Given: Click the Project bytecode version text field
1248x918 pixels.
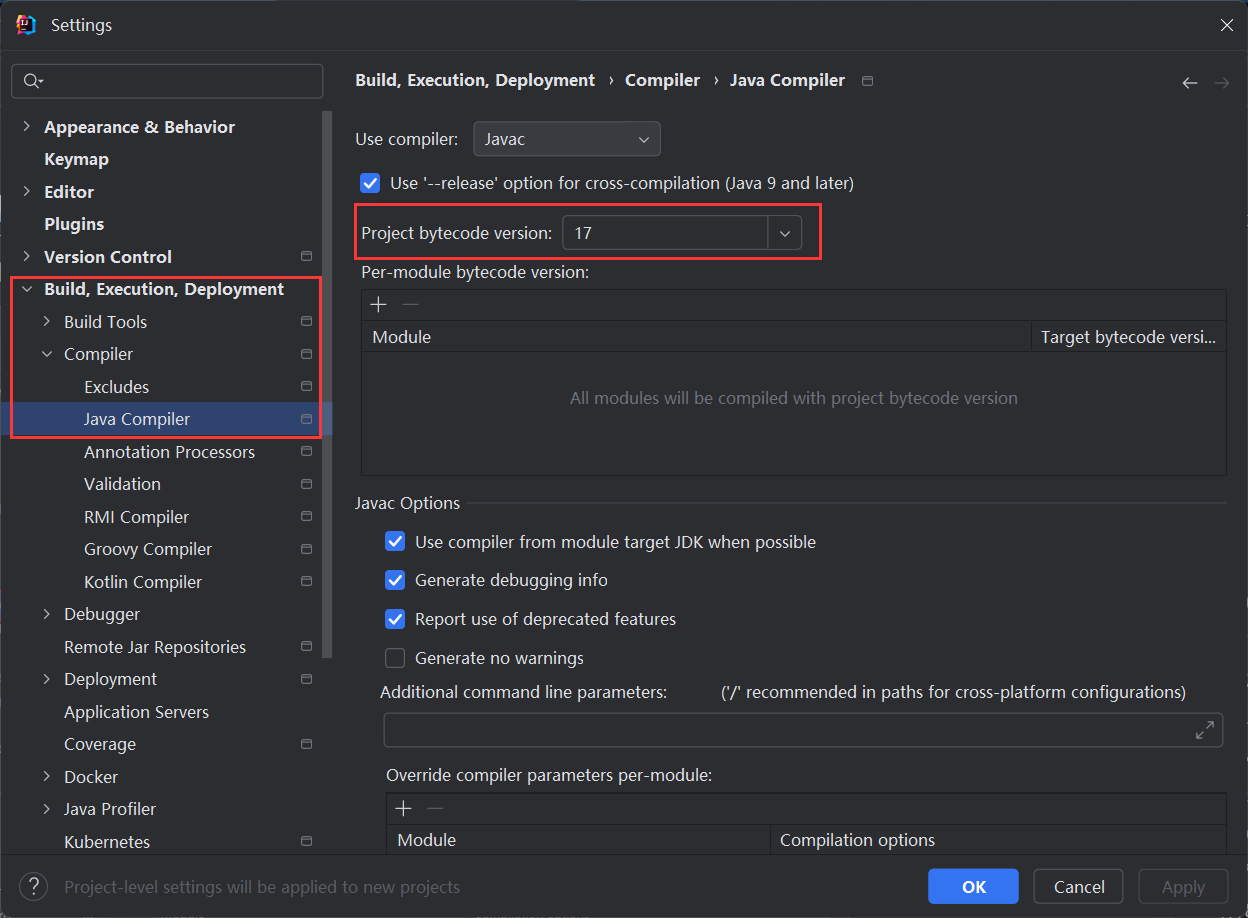Looking at the screenshot, I should coord(665,233).
